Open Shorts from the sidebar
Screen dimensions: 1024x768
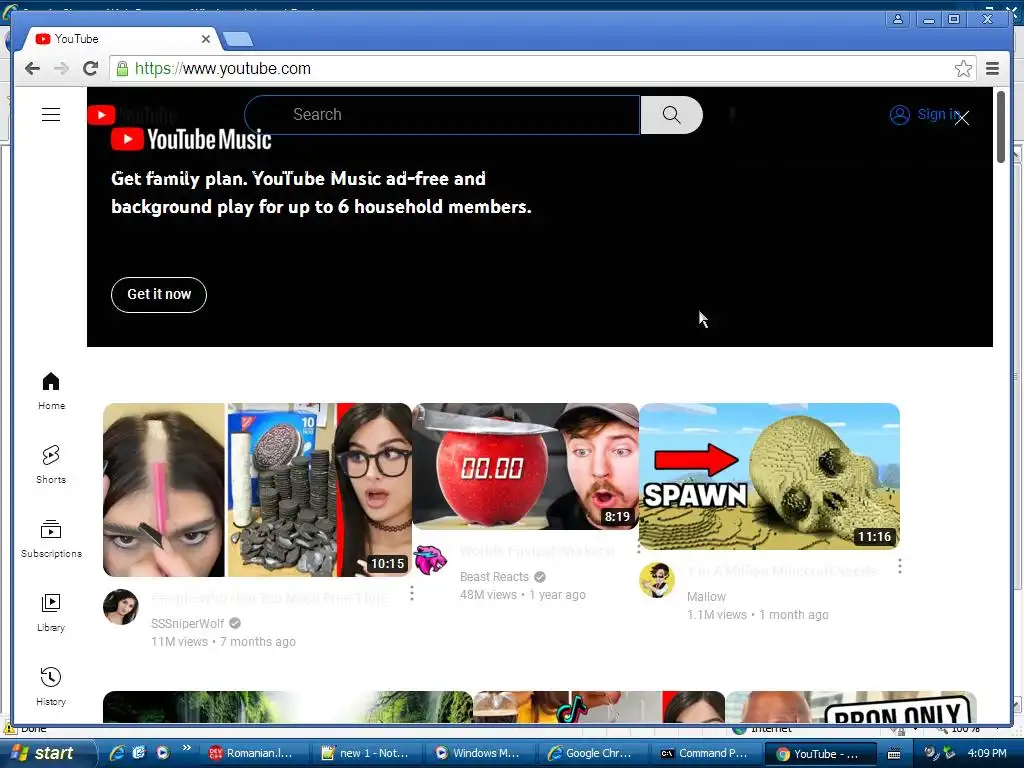[x=51, y=464]
